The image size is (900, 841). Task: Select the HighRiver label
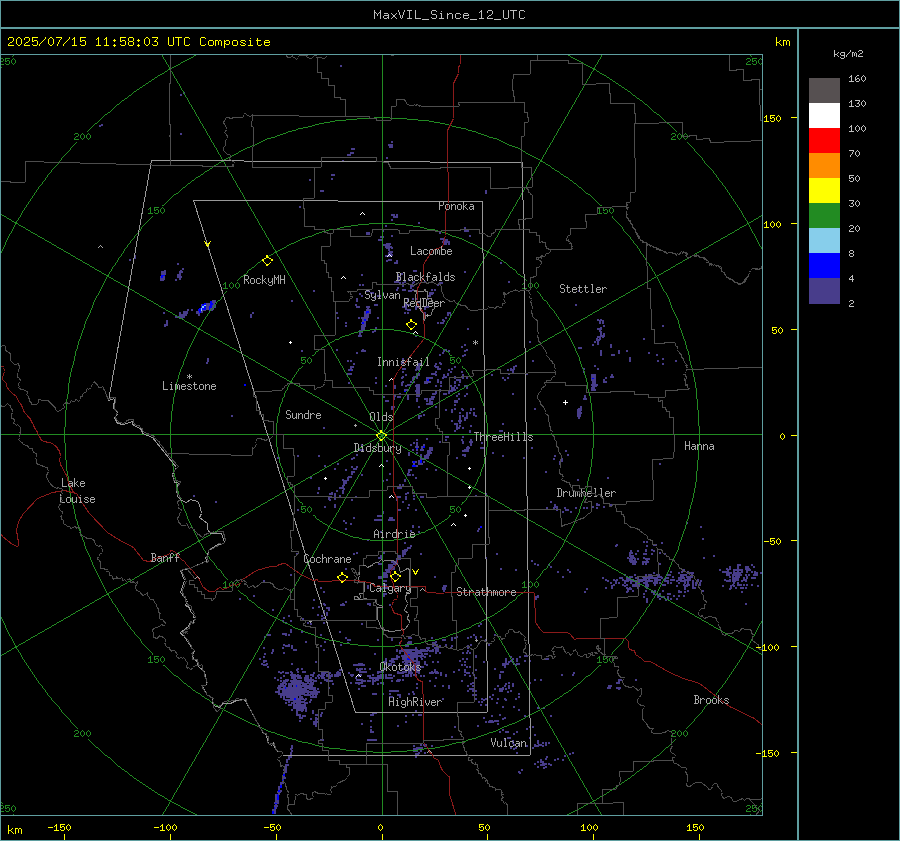point(415,702)
